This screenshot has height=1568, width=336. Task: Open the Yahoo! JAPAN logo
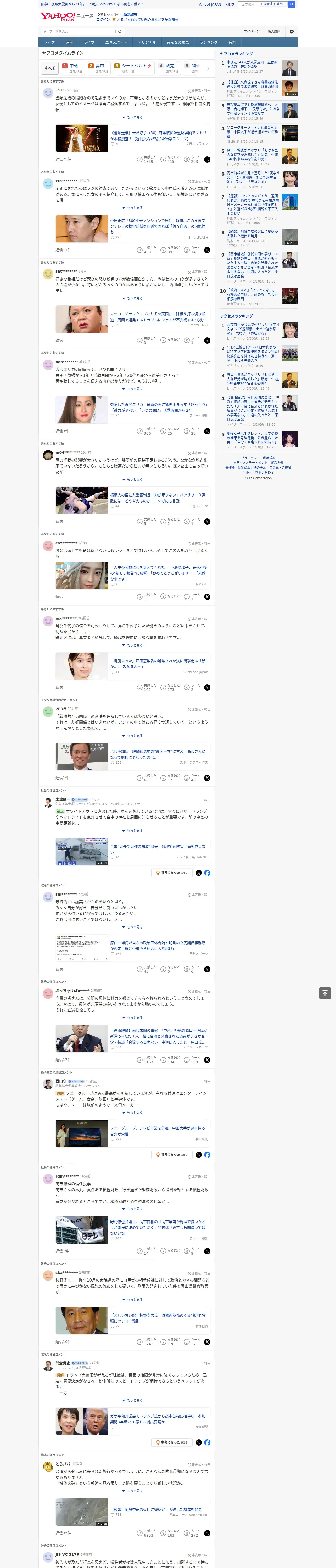coord(58,16)
